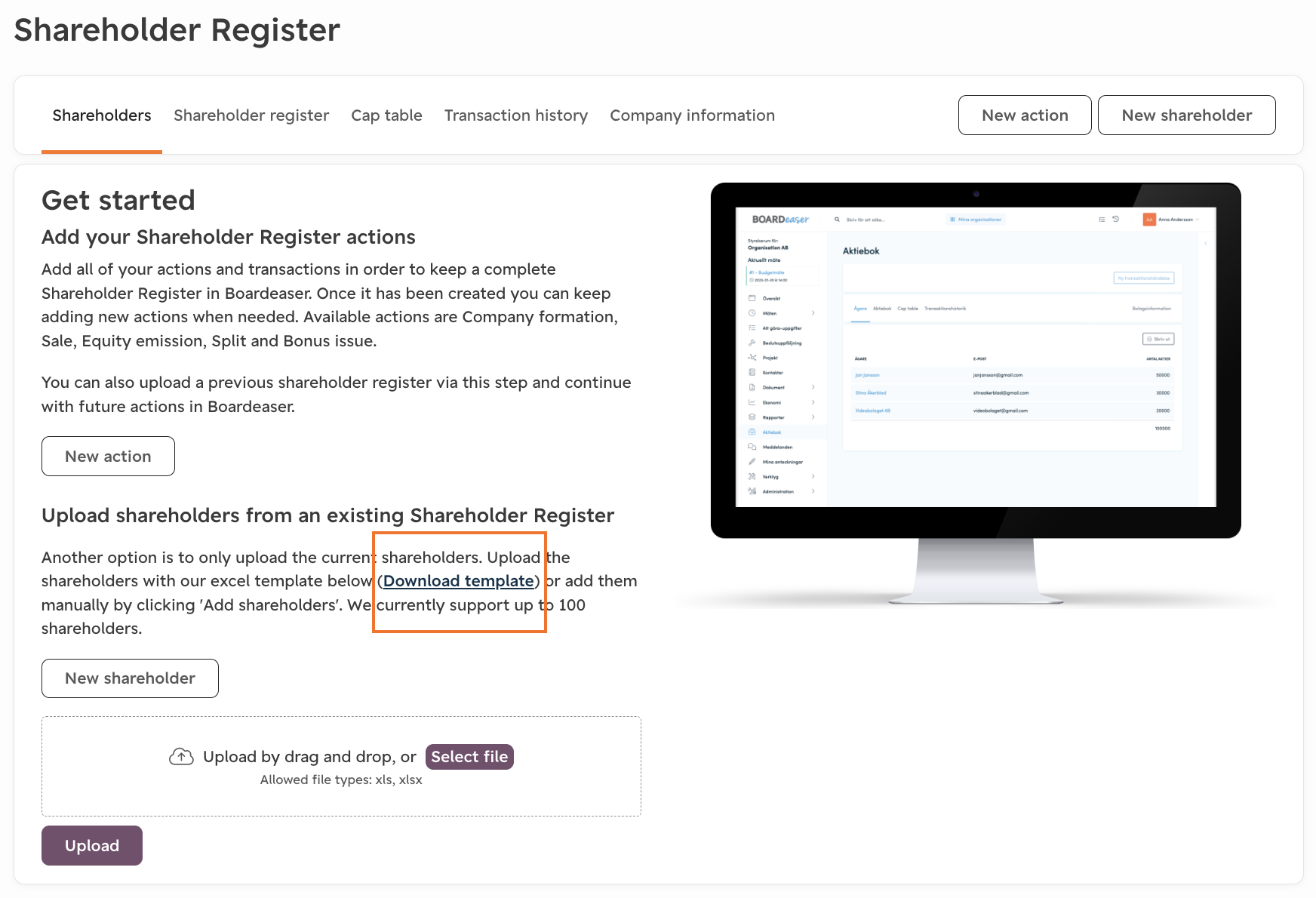Click the Shareholder Register page title
The height and width of the screenshot is (898, 1316).
[x=177, y=30]
